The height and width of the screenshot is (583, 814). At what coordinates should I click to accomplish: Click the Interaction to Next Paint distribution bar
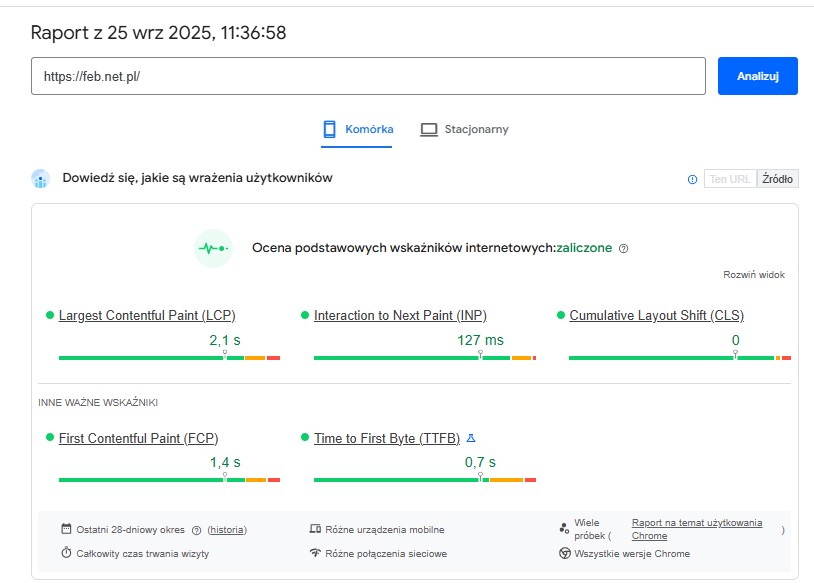pos(424,357)
